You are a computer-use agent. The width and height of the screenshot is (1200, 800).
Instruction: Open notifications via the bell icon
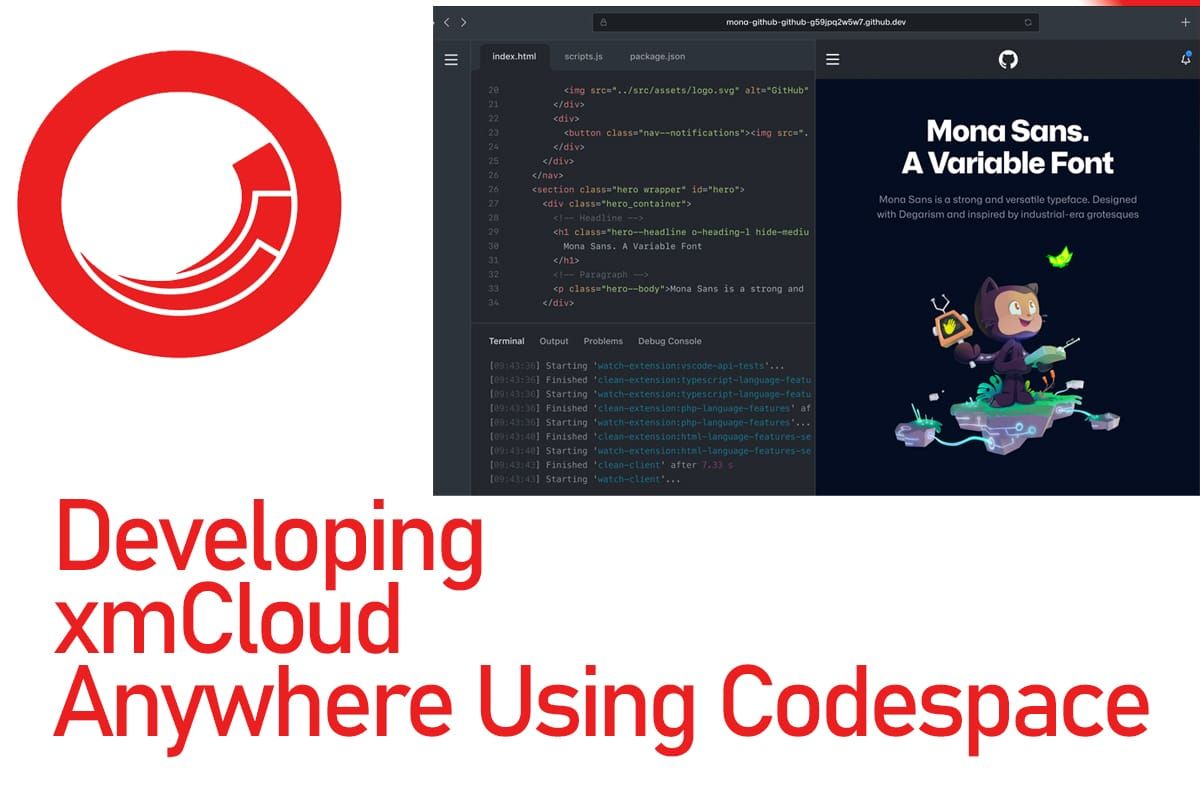[x=1185, y=59]
